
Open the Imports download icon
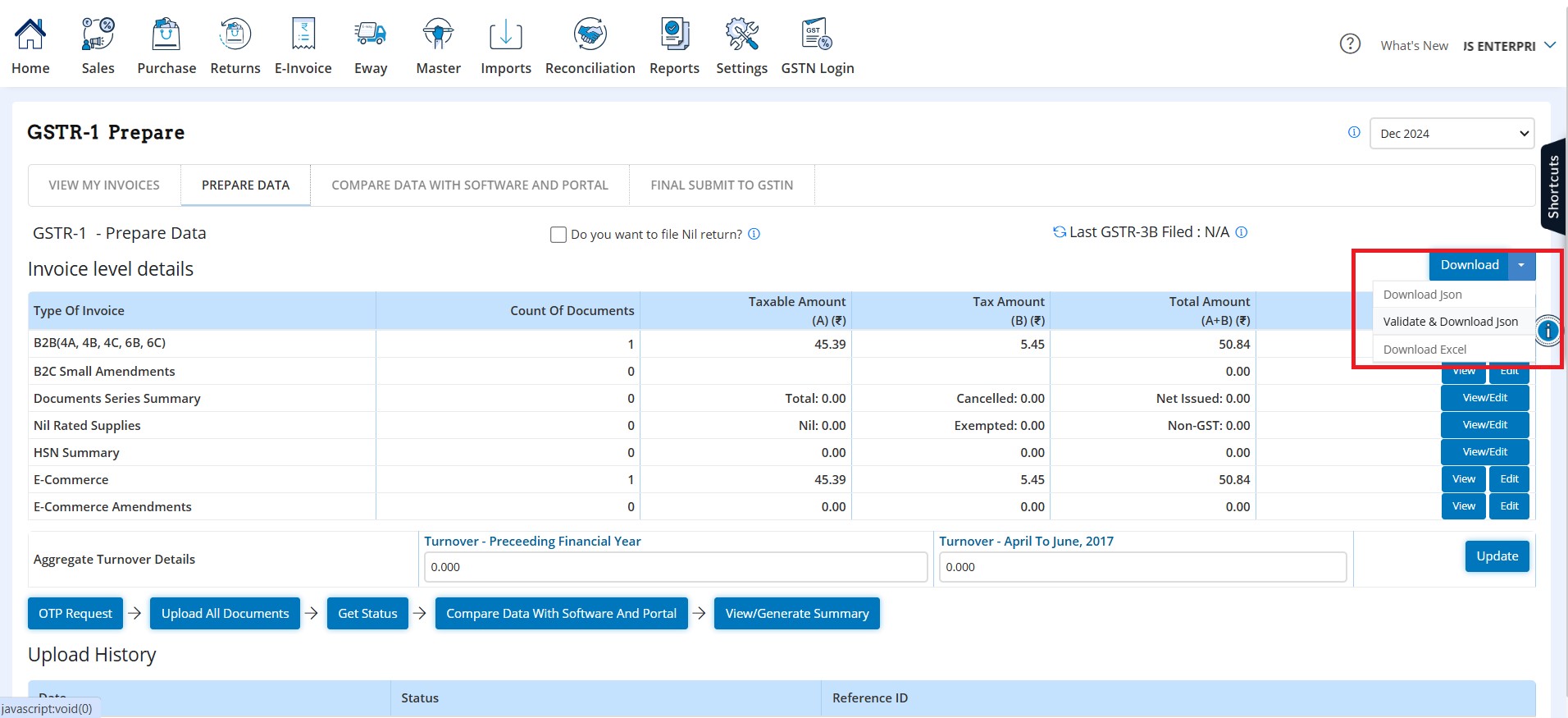506,34
